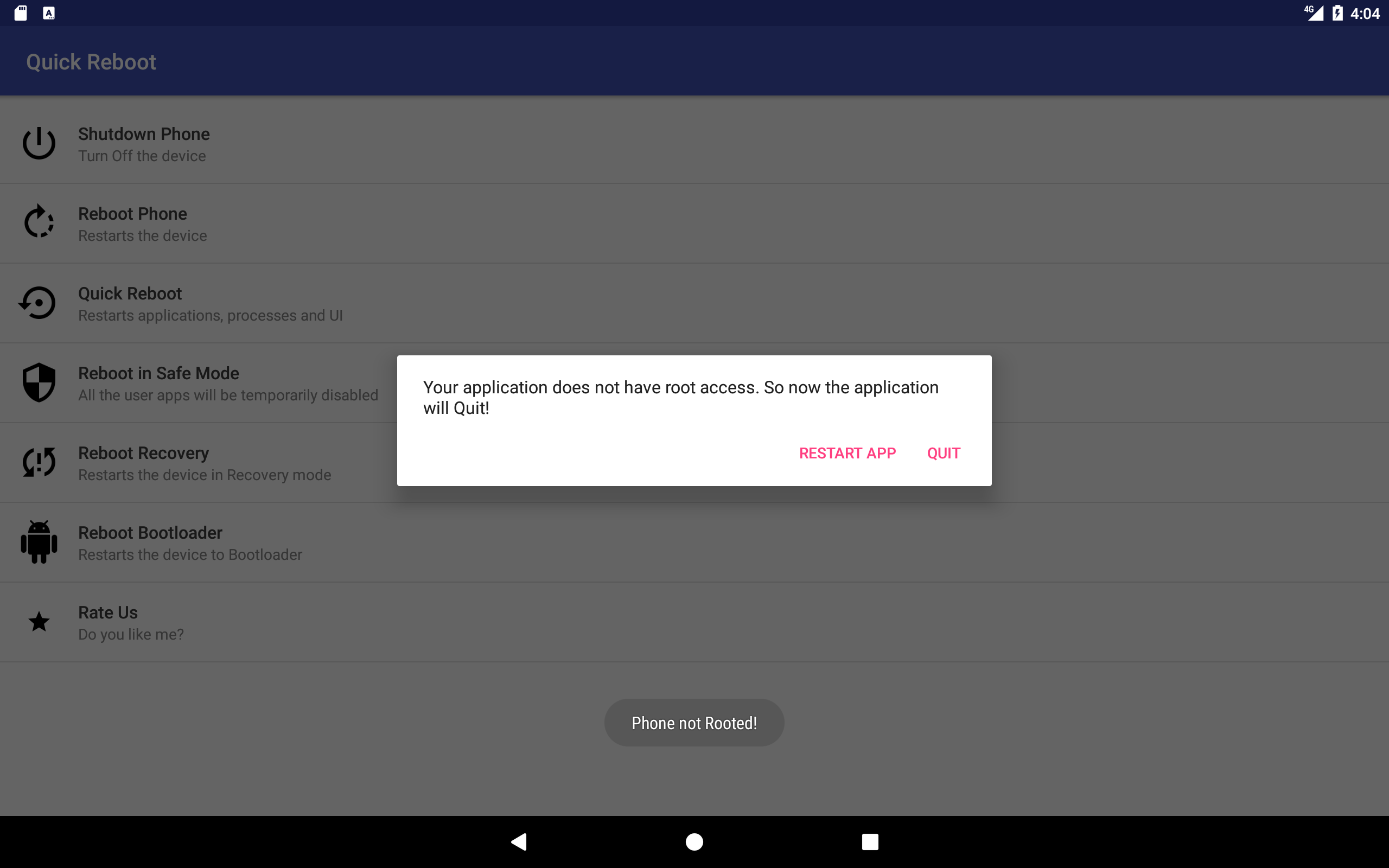Tap the Quick Reboot restore icon

coord(37,303)
